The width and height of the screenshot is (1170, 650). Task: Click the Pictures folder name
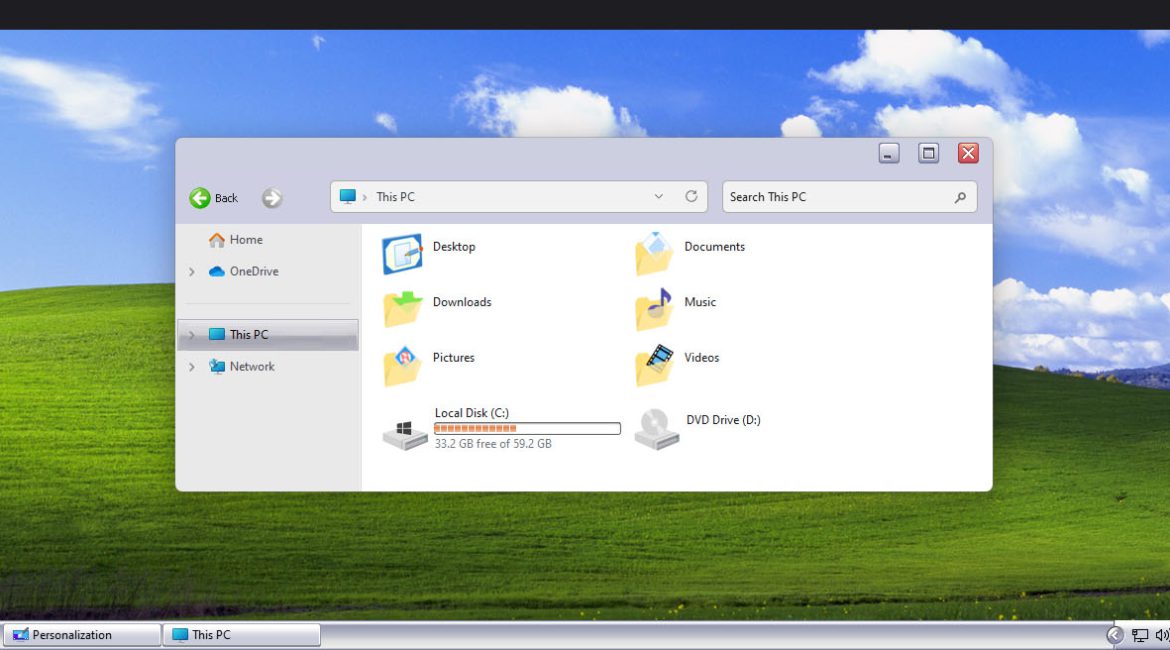tap(454, 357)
